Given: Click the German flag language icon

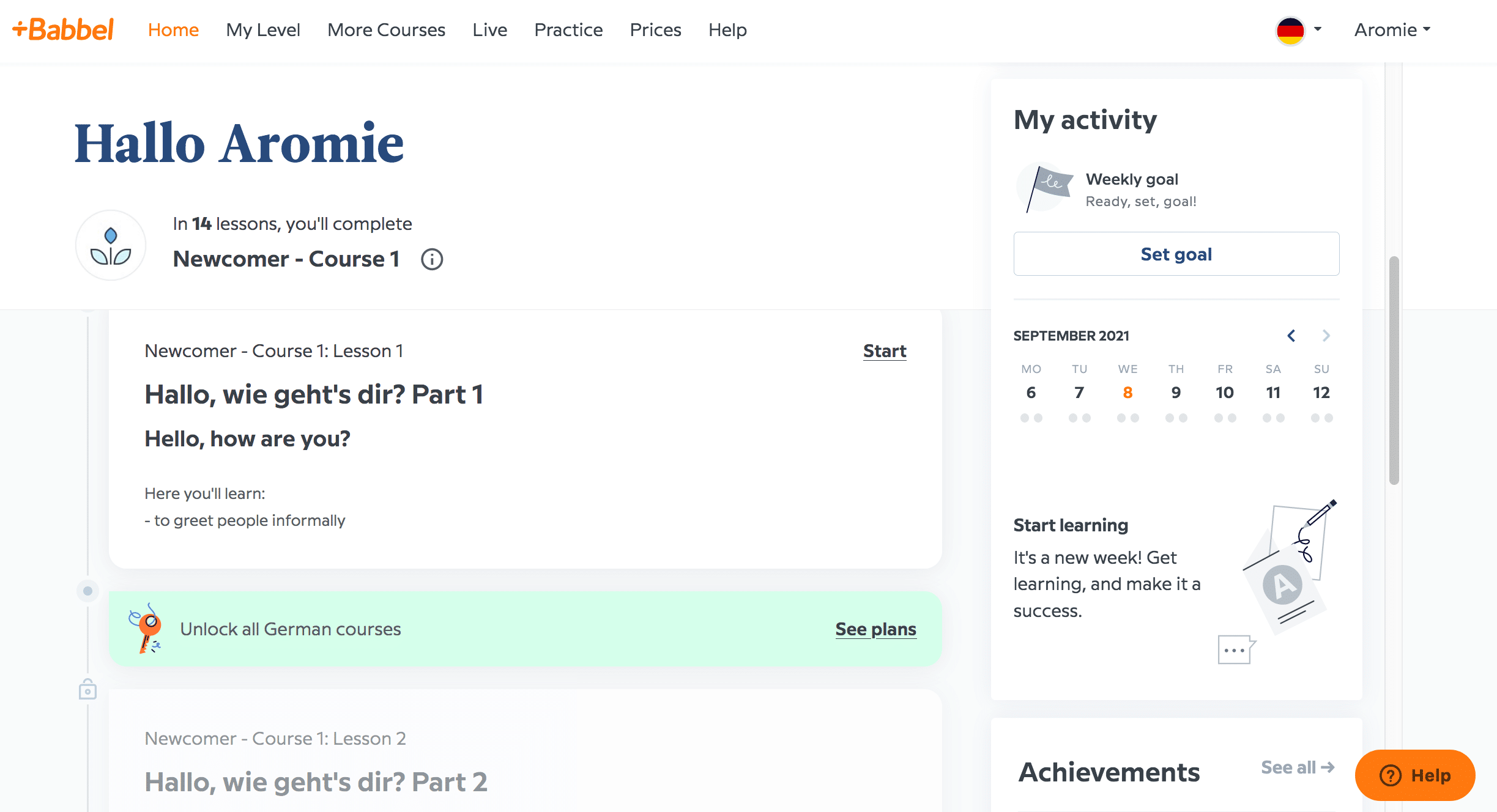Looking at the screenshot, I should (1290, 30).
